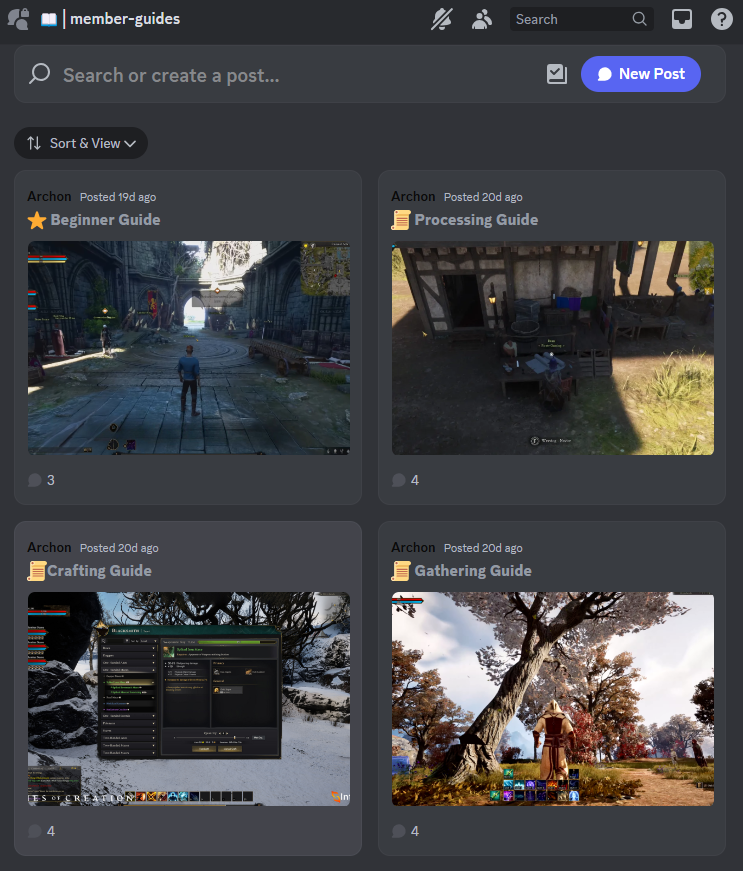The width and height of the screenshot is (743, 871).
Task: Open the Crafting Guide screenshot thumbnail
Action: [189, 699]
